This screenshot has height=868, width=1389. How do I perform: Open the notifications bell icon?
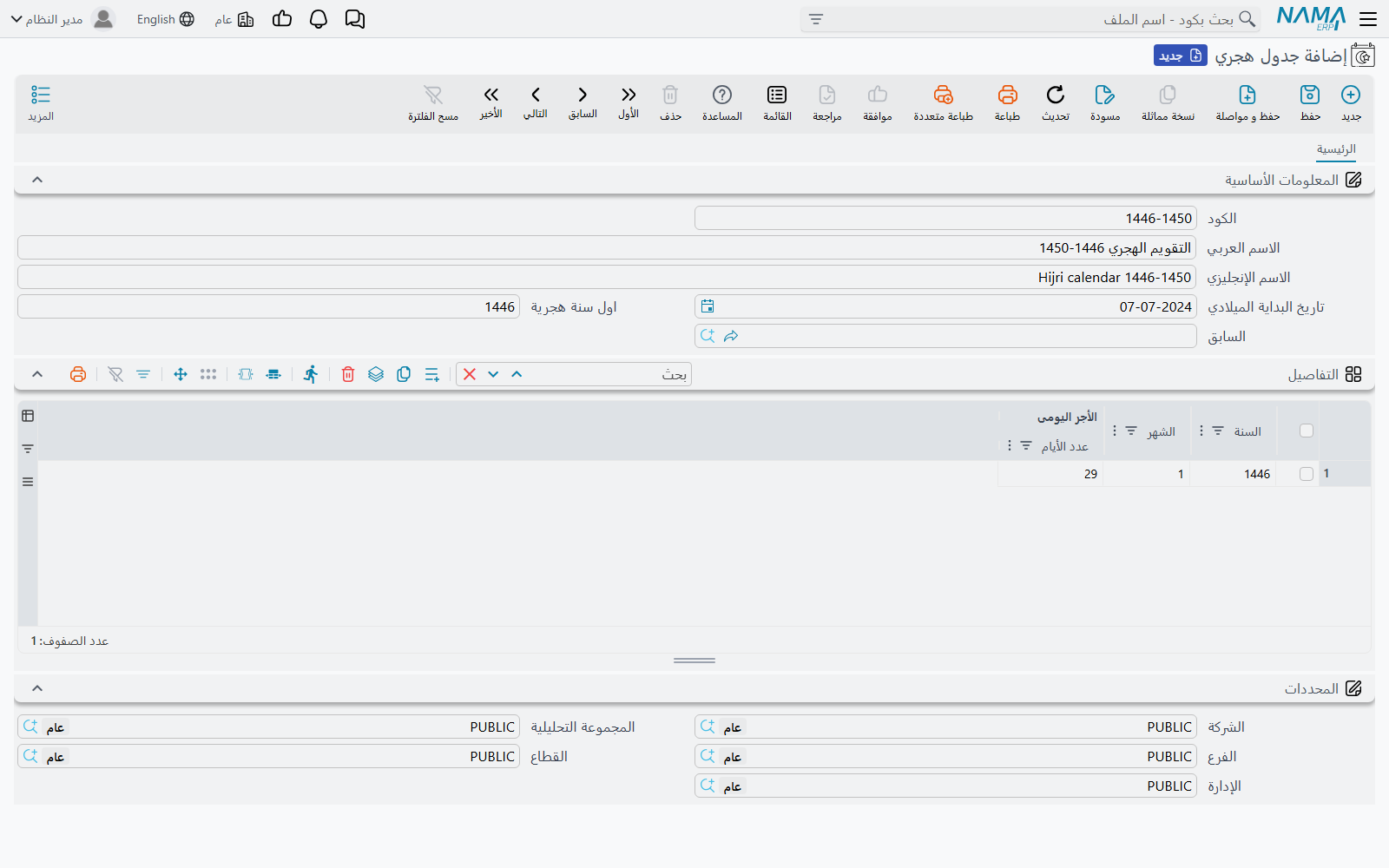(319, 19)
